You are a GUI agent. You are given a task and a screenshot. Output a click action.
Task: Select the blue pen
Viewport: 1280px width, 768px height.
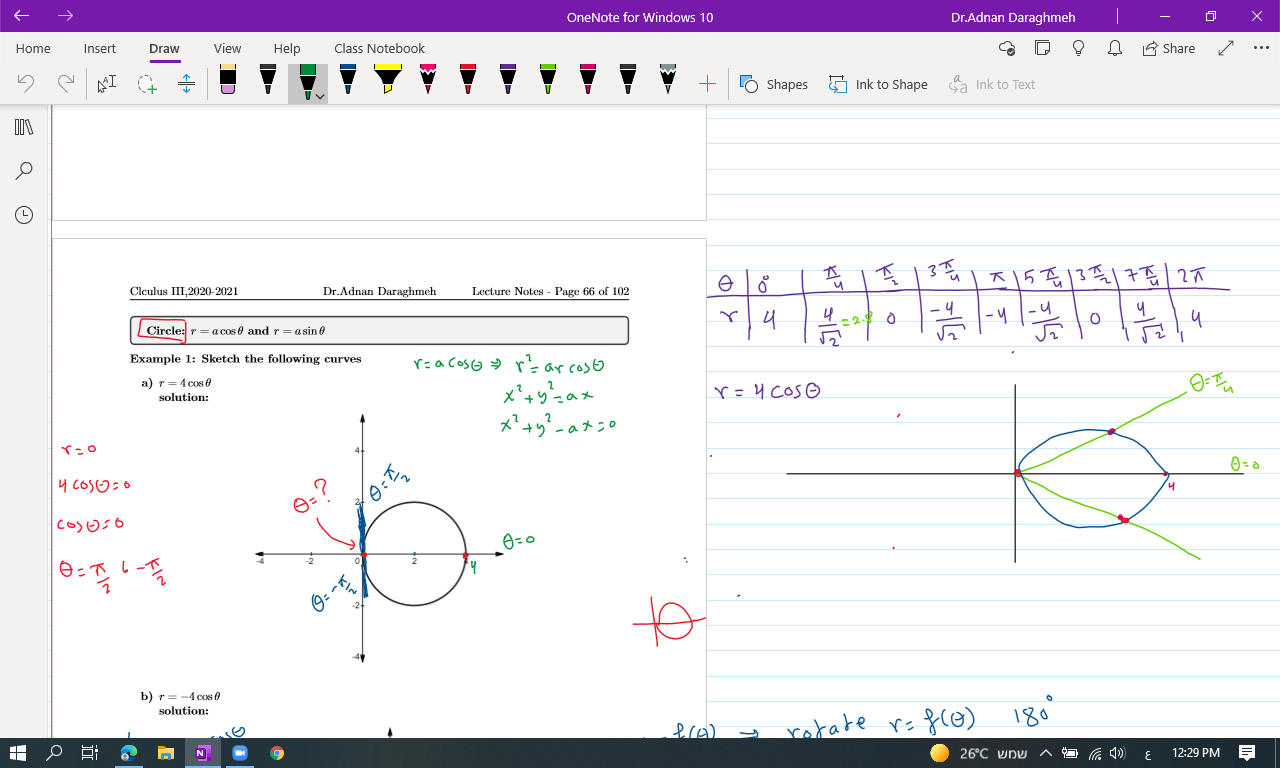tap(348, 80)
